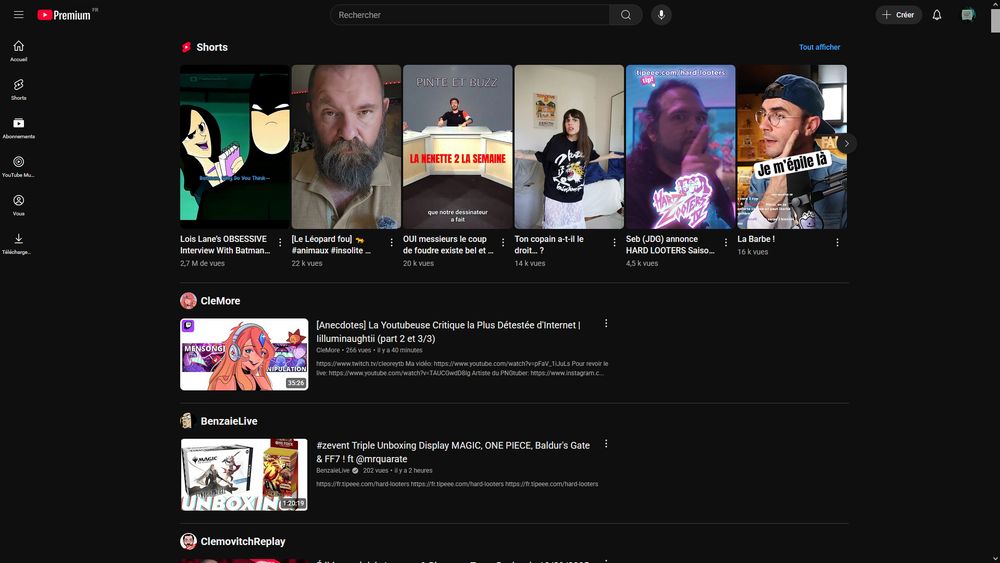Click Tout afficher link
This screenshot has width=1000, height=563.
(x=820, y=47)
